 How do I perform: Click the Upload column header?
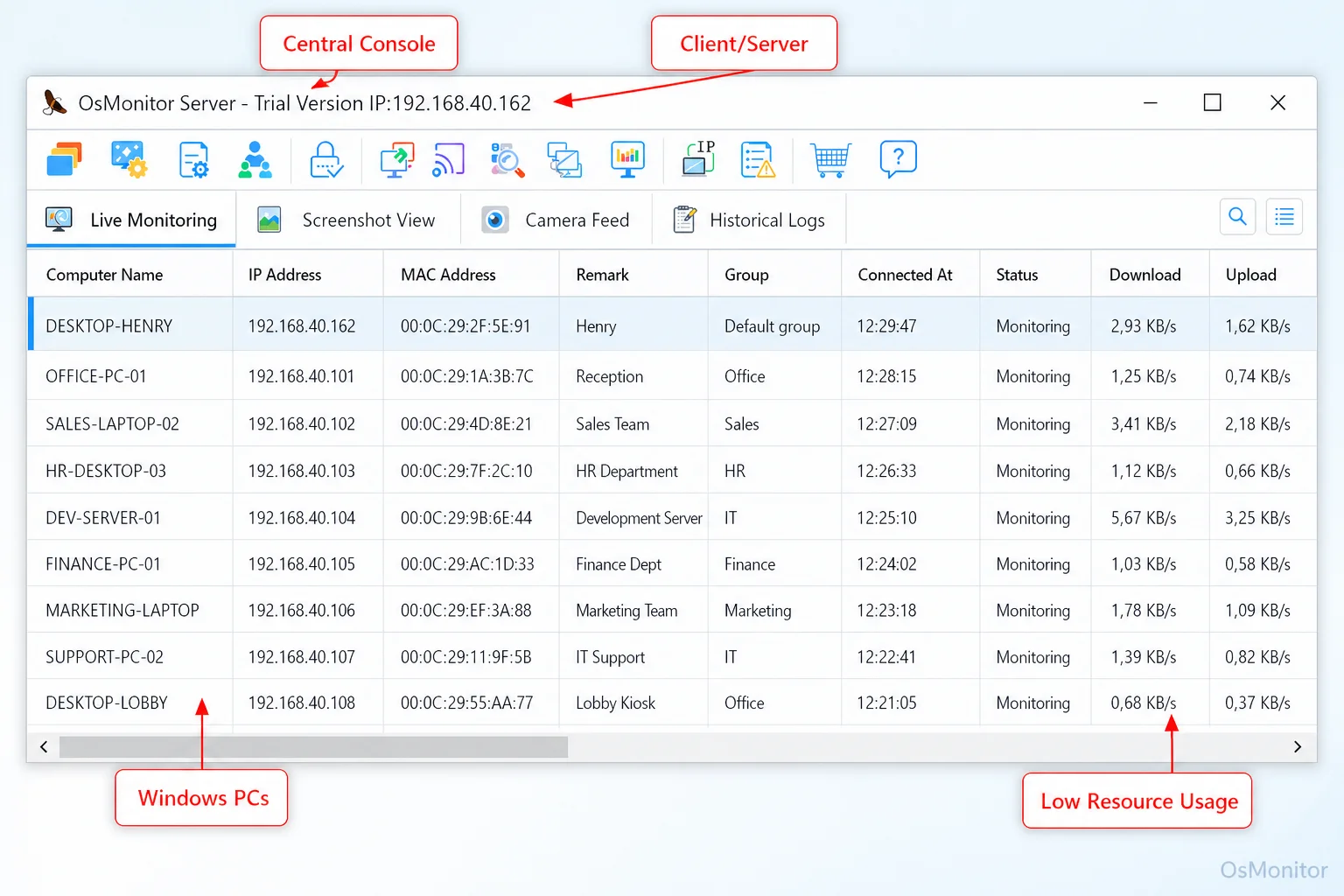1263,275
